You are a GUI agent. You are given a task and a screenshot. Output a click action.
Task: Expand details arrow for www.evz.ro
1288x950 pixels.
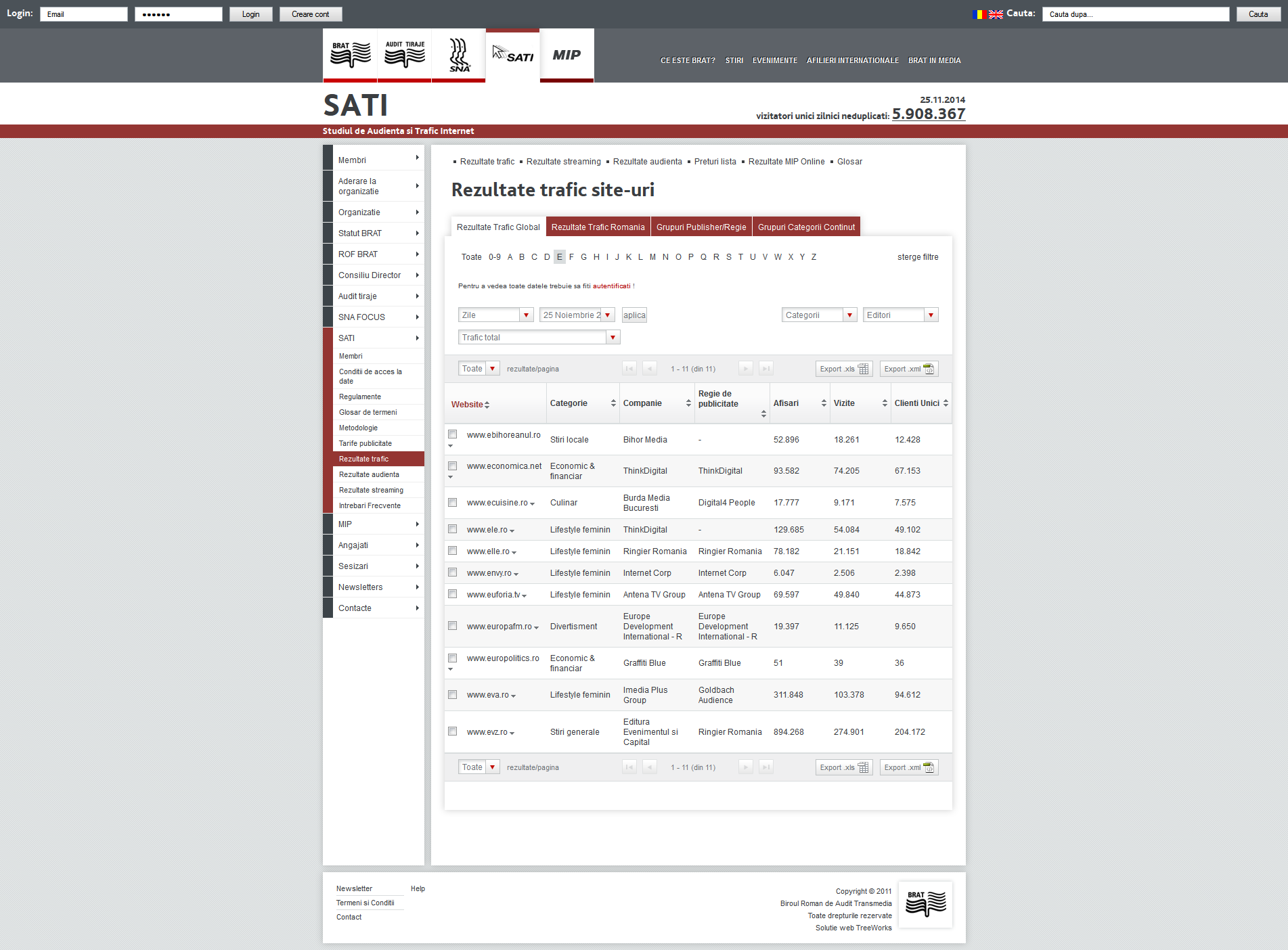click(x=512, y=733)
